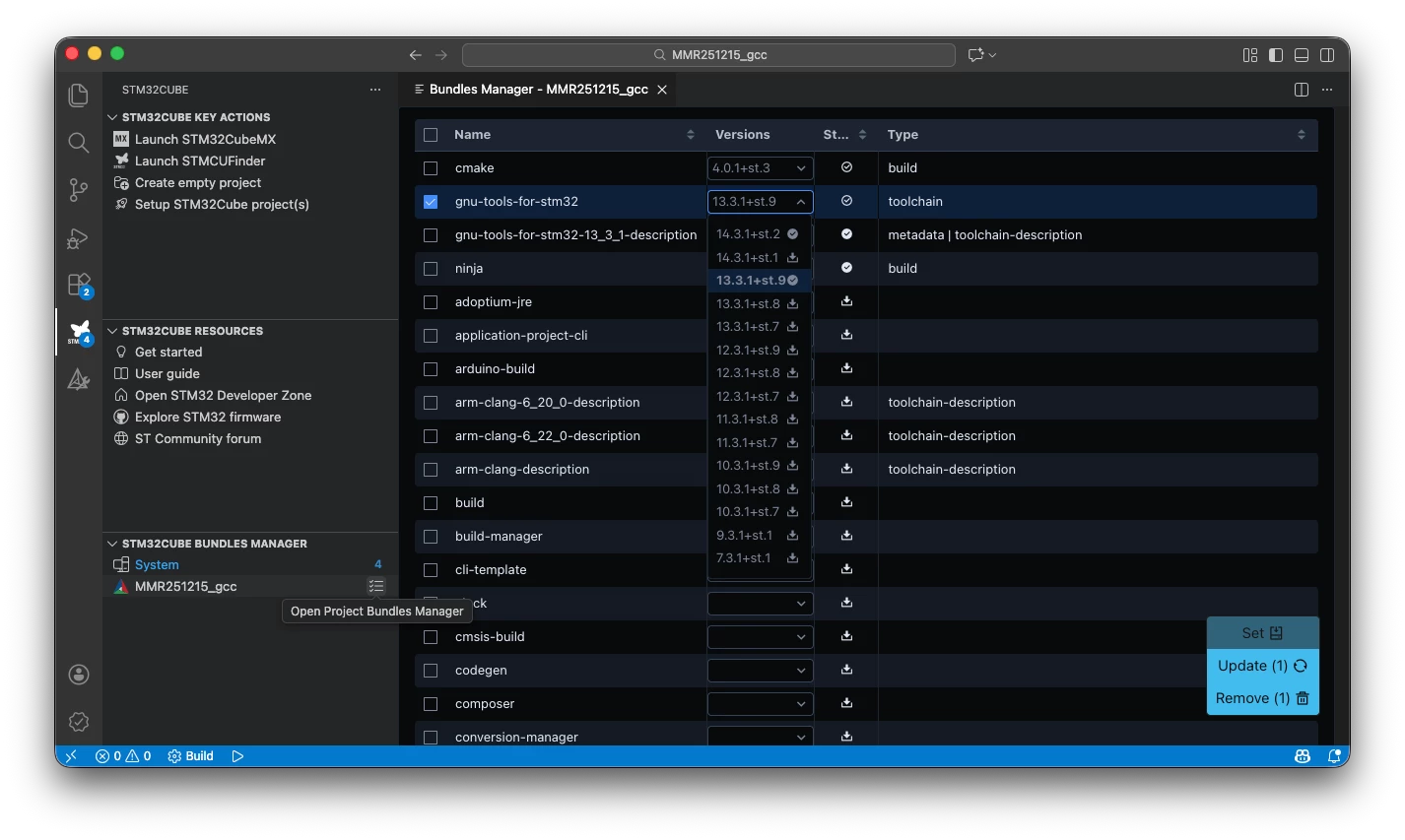The width and height of the screenshot is (1405, 840).
Task: Toggle the select-all checkbox in table header
Action: [x=431, y=135]
